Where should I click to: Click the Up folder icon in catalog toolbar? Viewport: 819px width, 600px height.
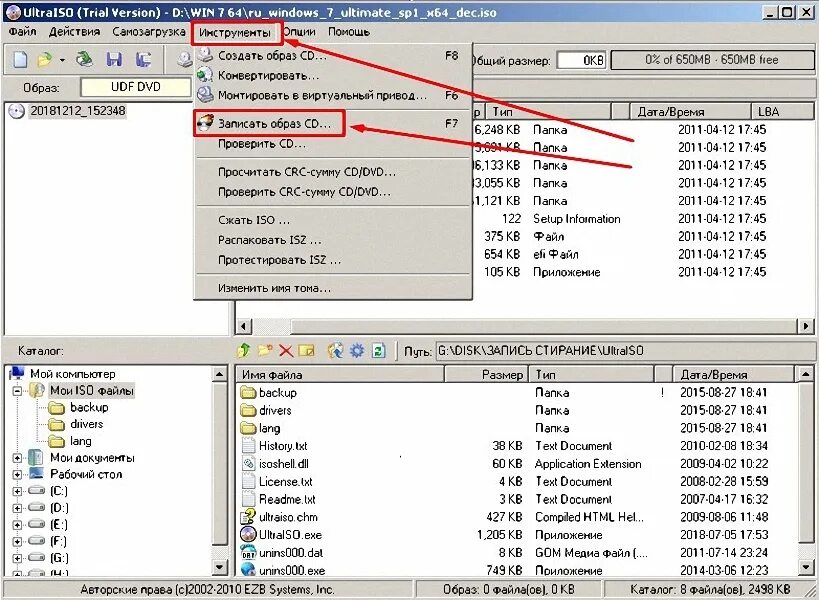point(244,350)
